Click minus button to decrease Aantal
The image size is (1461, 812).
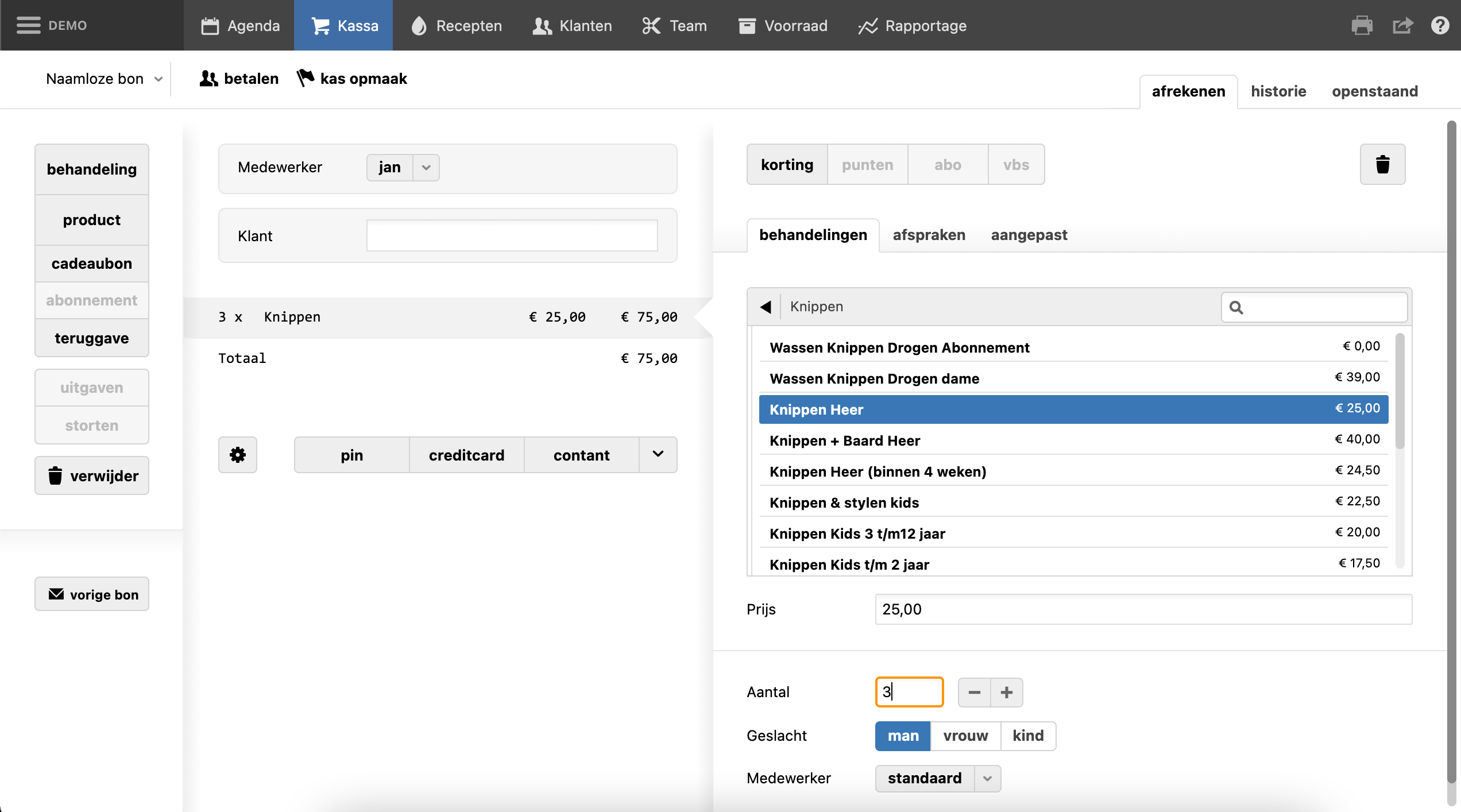[974, 692]
